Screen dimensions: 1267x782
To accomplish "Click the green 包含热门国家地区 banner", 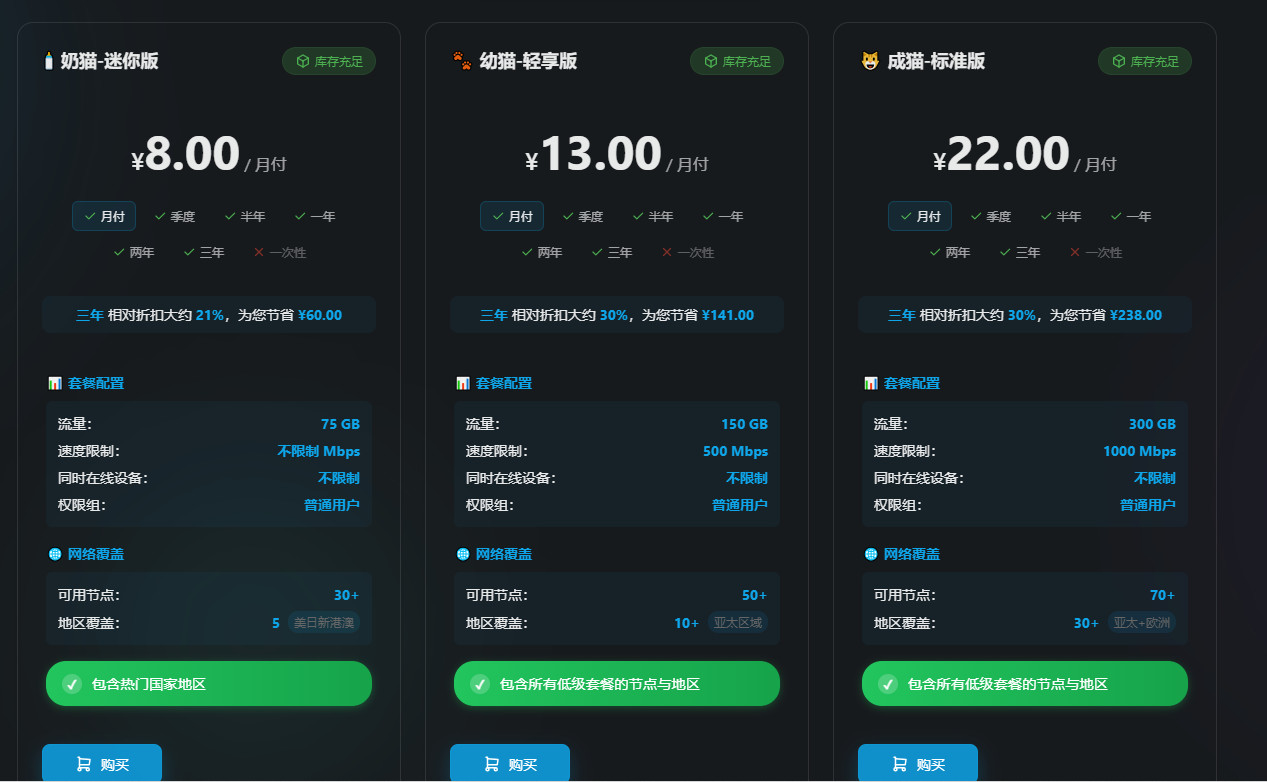I will pos(208,683).
